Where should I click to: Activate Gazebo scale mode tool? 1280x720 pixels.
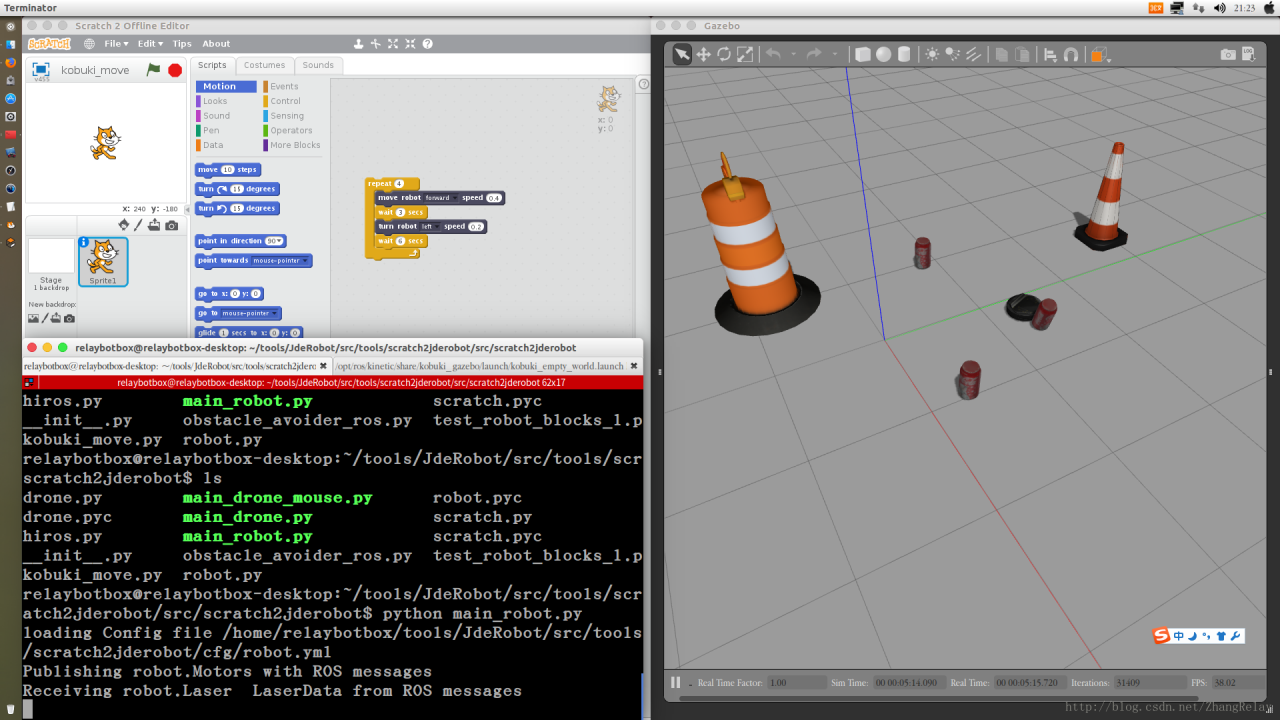745,55
